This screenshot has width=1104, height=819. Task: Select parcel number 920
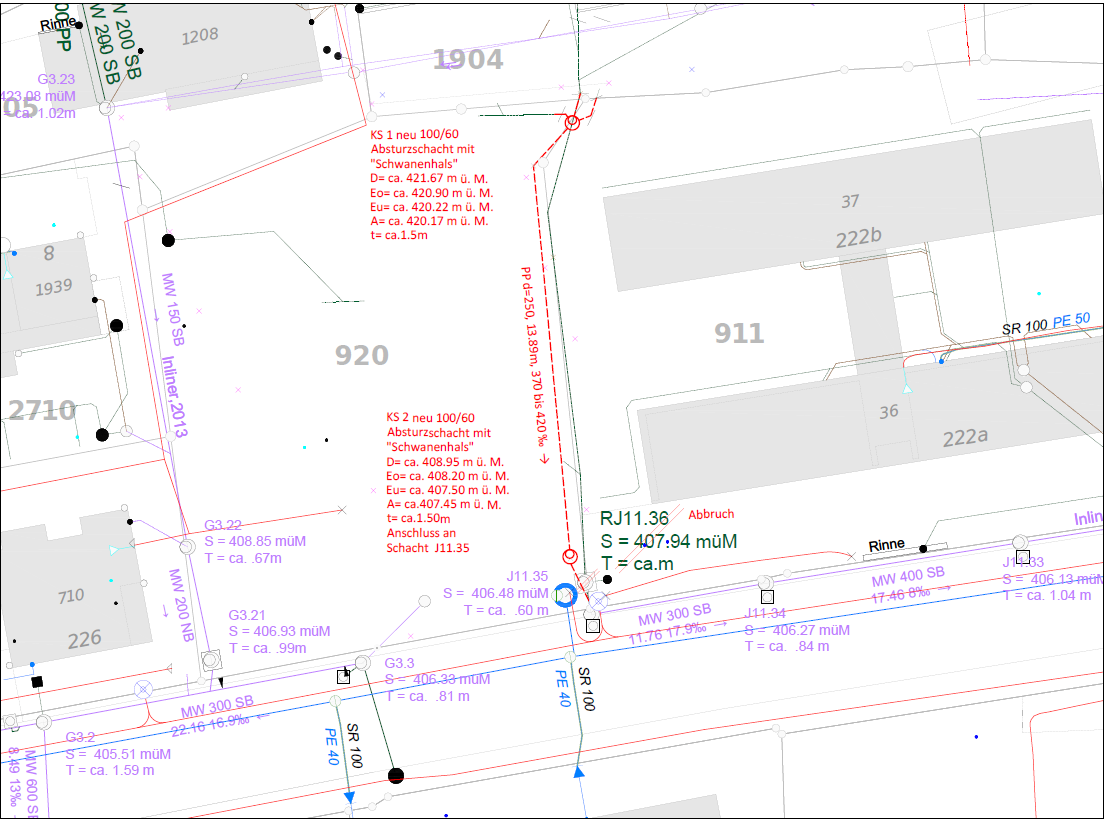click(361, 356)
